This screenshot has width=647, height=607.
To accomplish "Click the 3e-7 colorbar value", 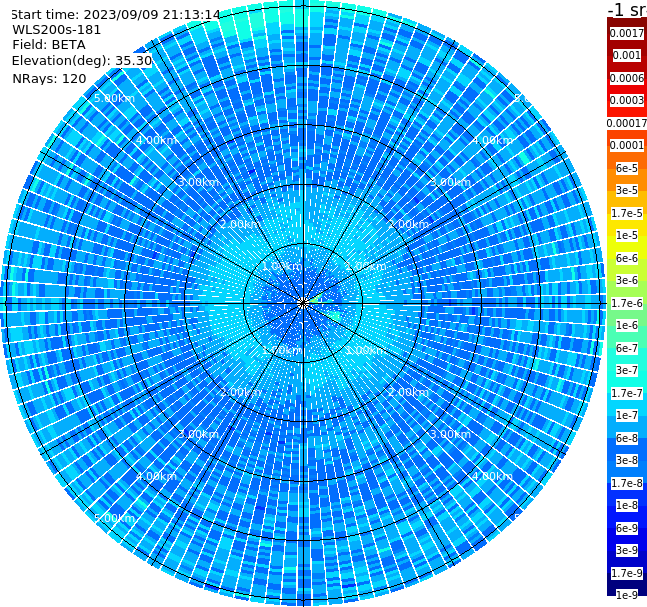I will coord(627,370).
